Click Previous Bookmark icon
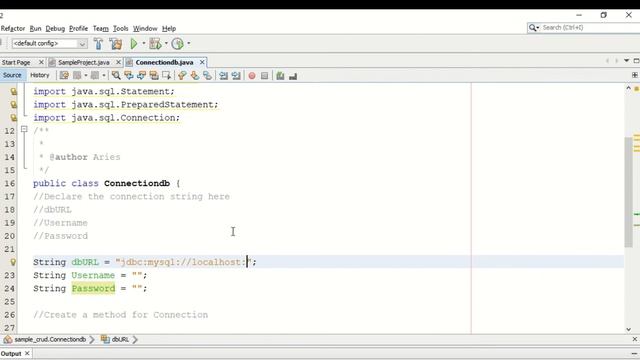The height and width of the screenshot is (360, 640). [182, 76]
